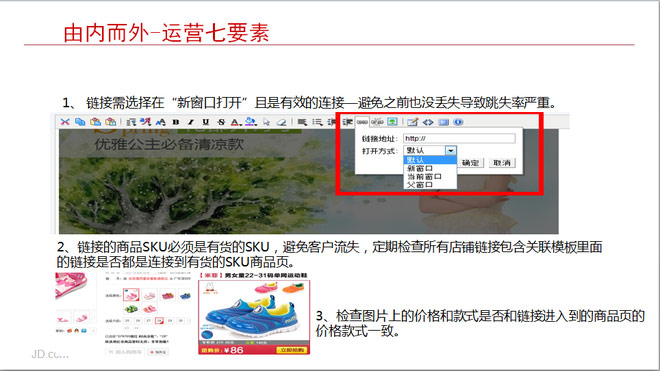Click the 确定 button

(x=471, y=163)
